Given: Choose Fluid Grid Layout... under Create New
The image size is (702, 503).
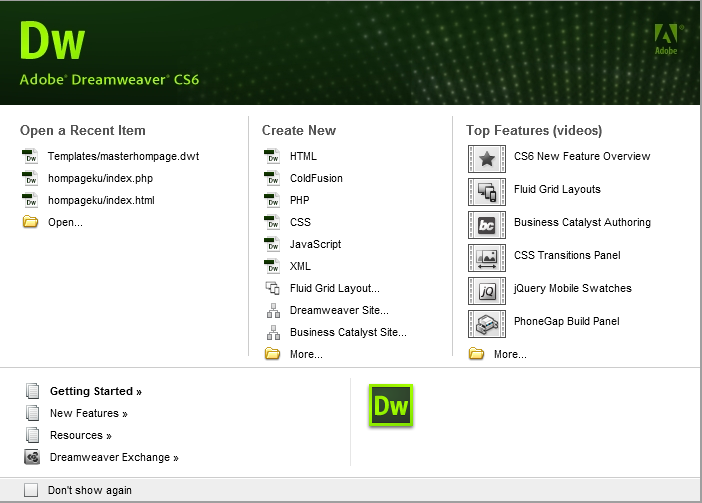Looking at the screenshot, I should coord(334,288).
